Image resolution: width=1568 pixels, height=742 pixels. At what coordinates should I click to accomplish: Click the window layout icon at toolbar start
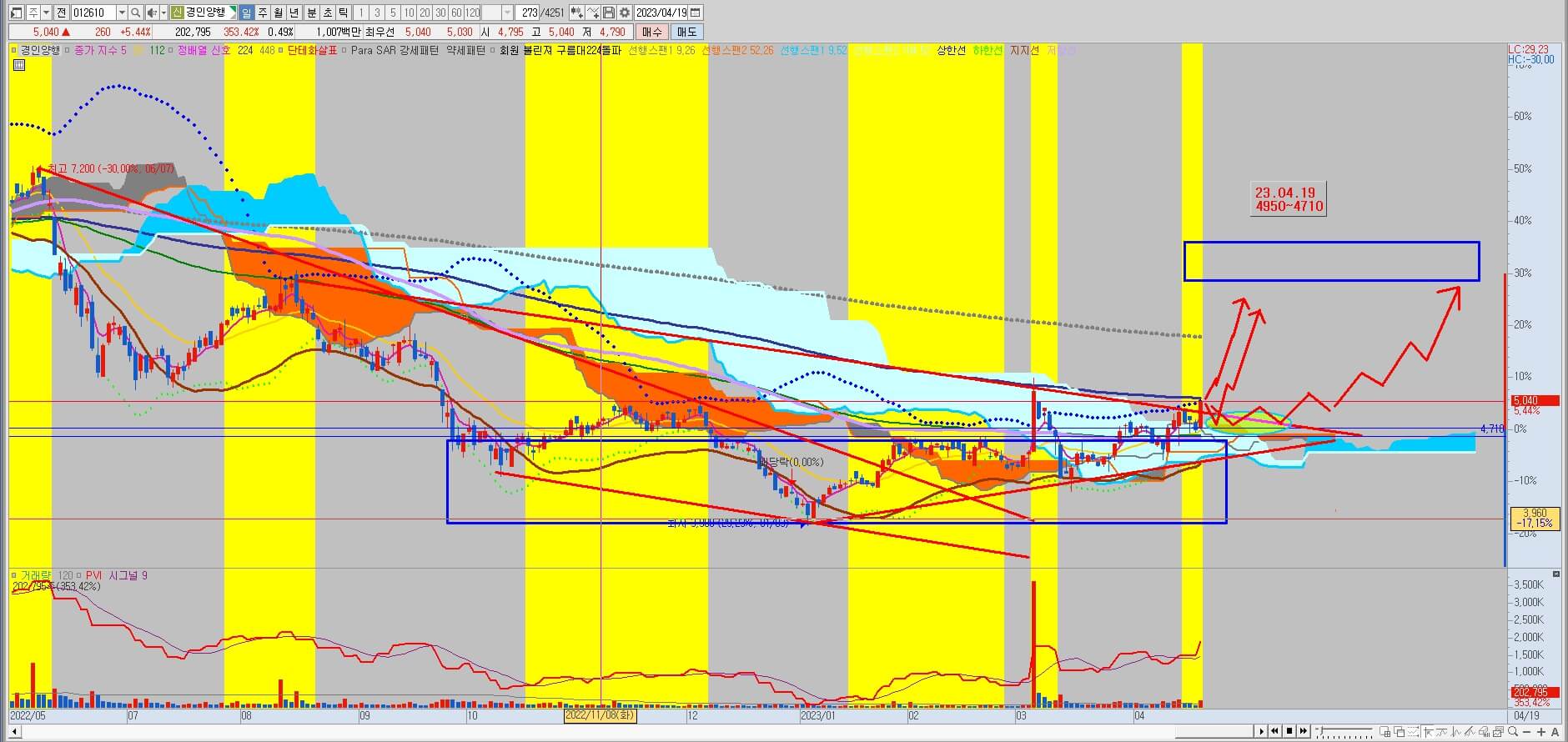click(x=16, y=13)
